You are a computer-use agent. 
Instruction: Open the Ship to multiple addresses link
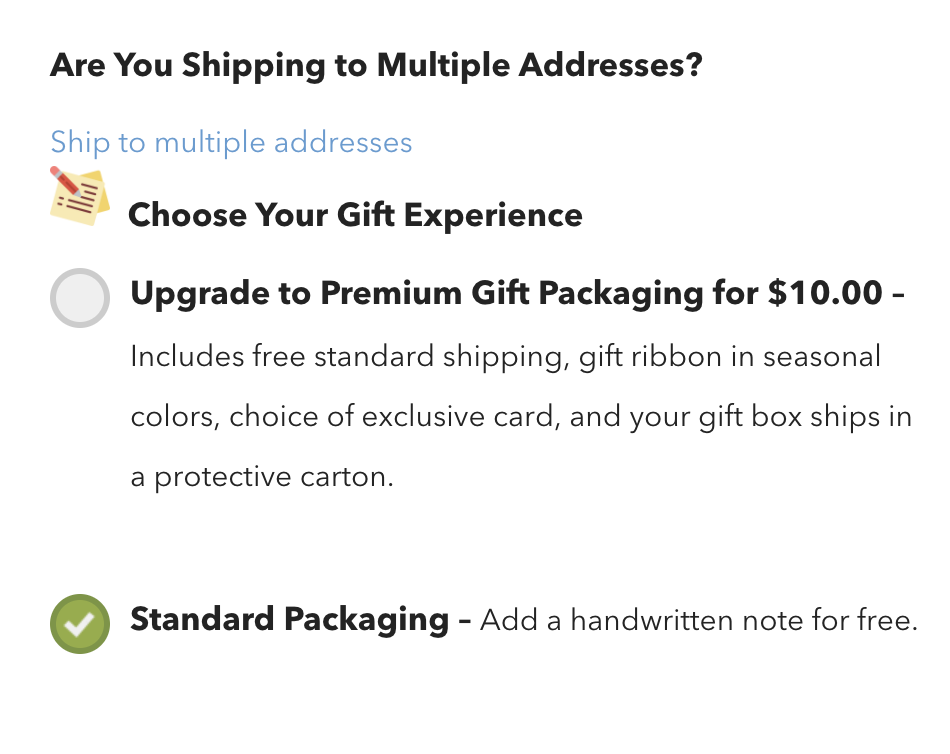(x=231, y=142)
